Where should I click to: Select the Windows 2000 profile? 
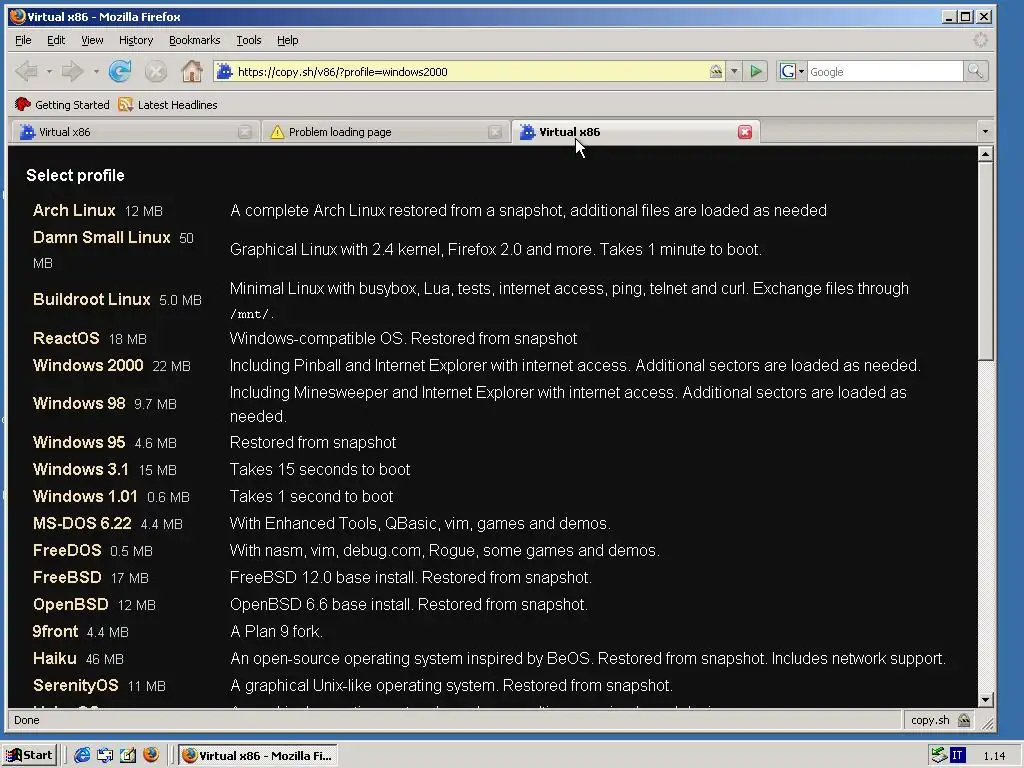click(x=88, y=365)
